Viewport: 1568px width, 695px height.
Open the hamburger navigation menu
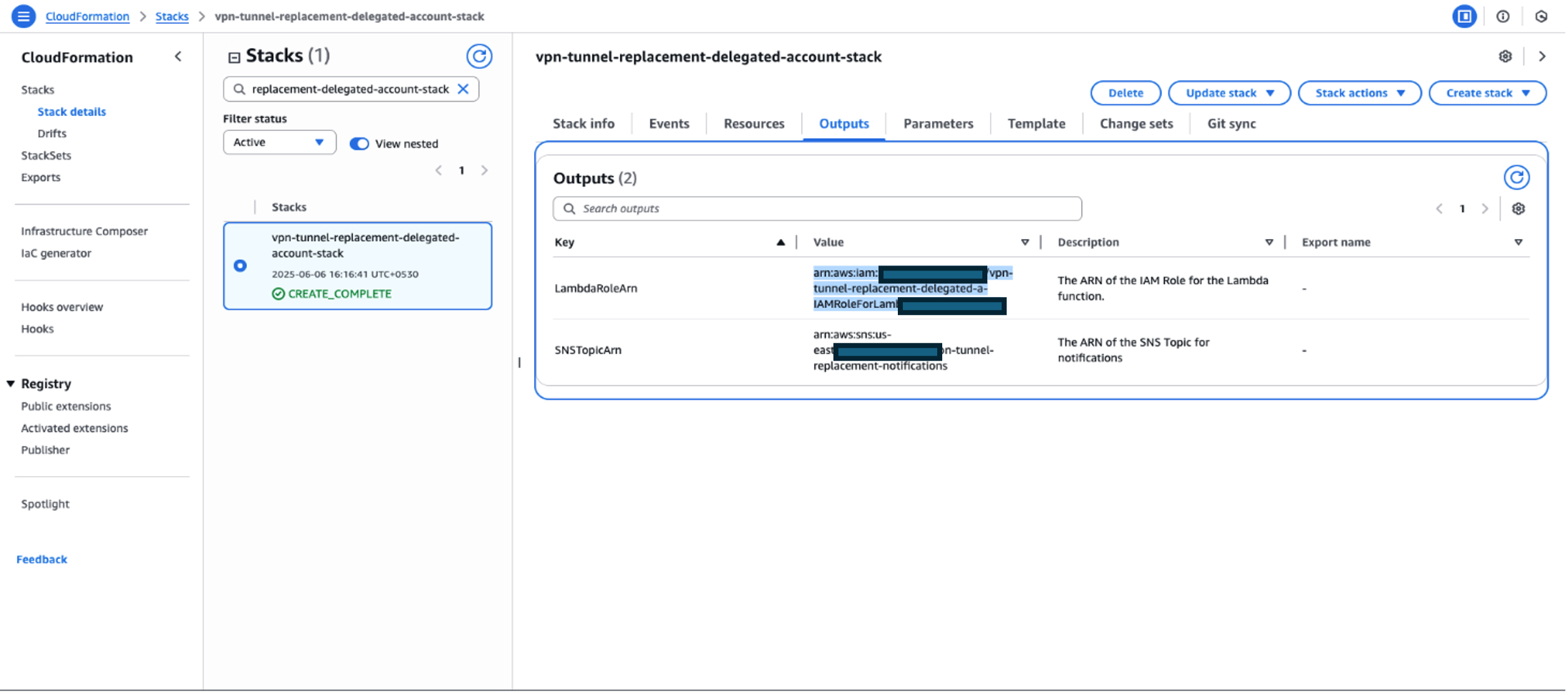23,16
